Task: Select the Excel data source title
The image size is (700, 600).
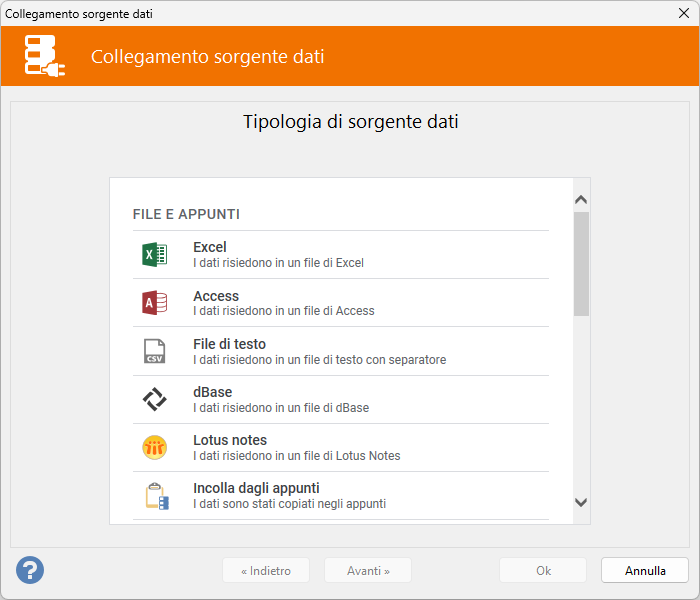Action: click(210, 247)
